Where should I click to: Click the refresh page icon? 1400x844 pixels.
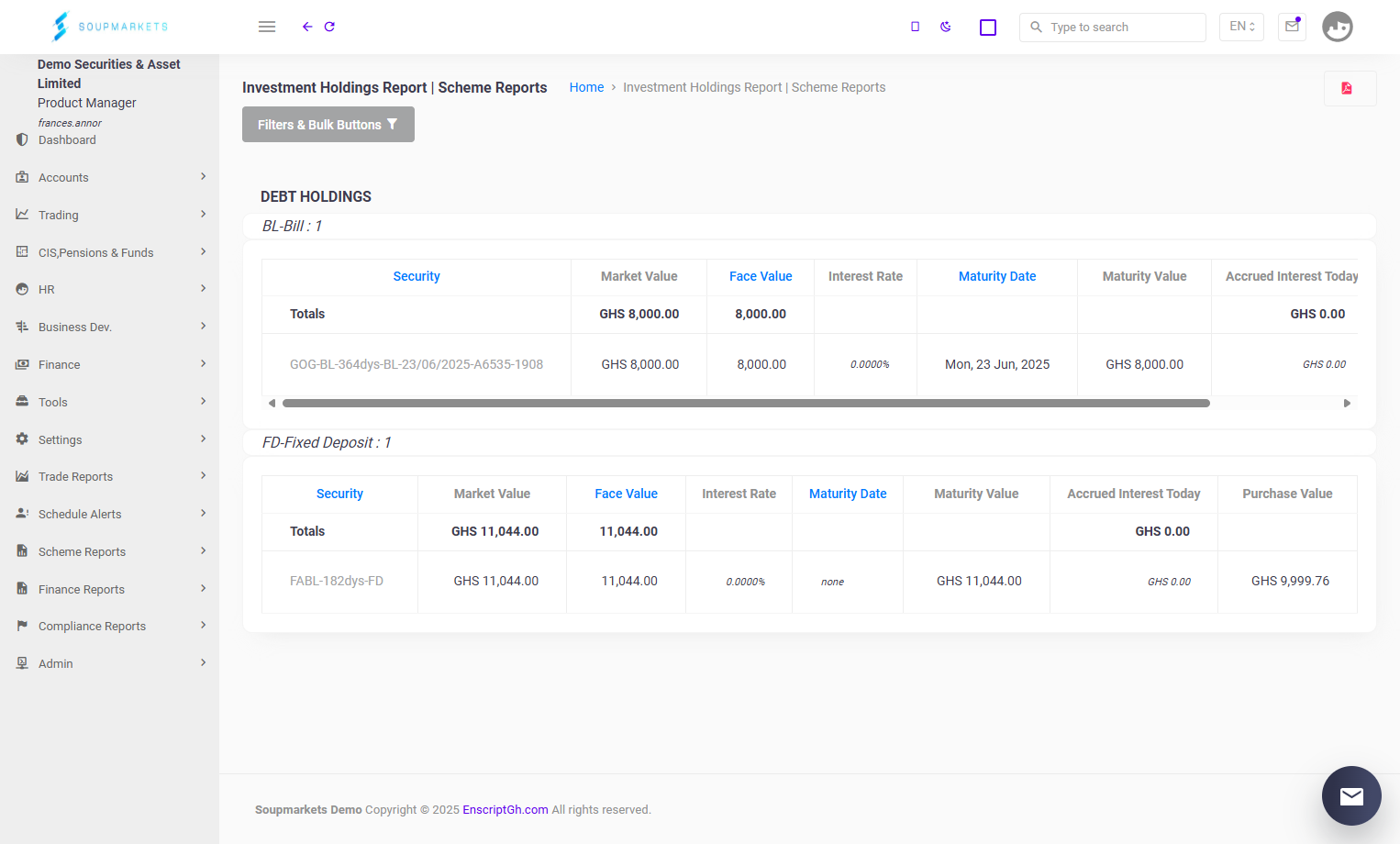click(329, 27)
